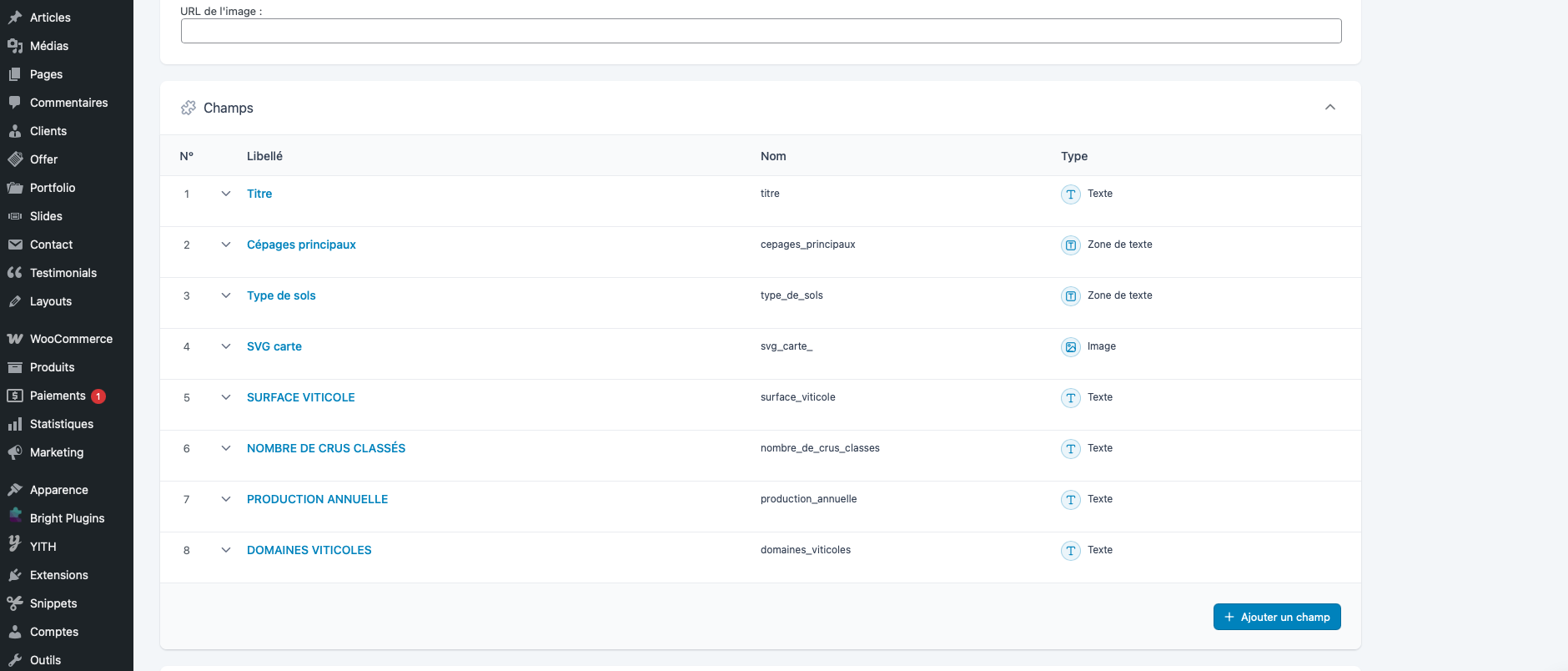1568x671 pixels.
Task: Click the Commentaires speech bubble icon
Action: [x=15, y=103]
